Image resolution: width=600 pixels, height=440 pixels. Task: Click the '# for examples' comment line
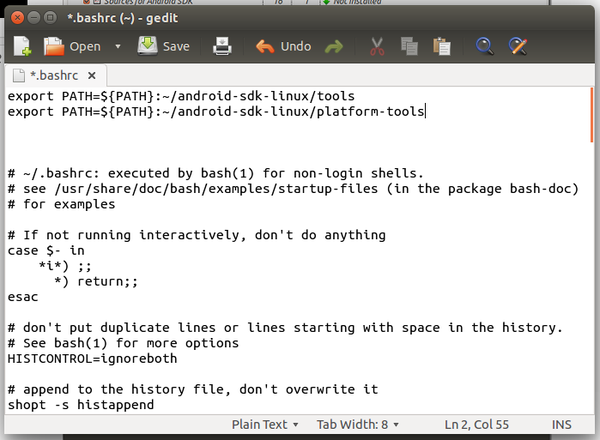click(61, 204)
